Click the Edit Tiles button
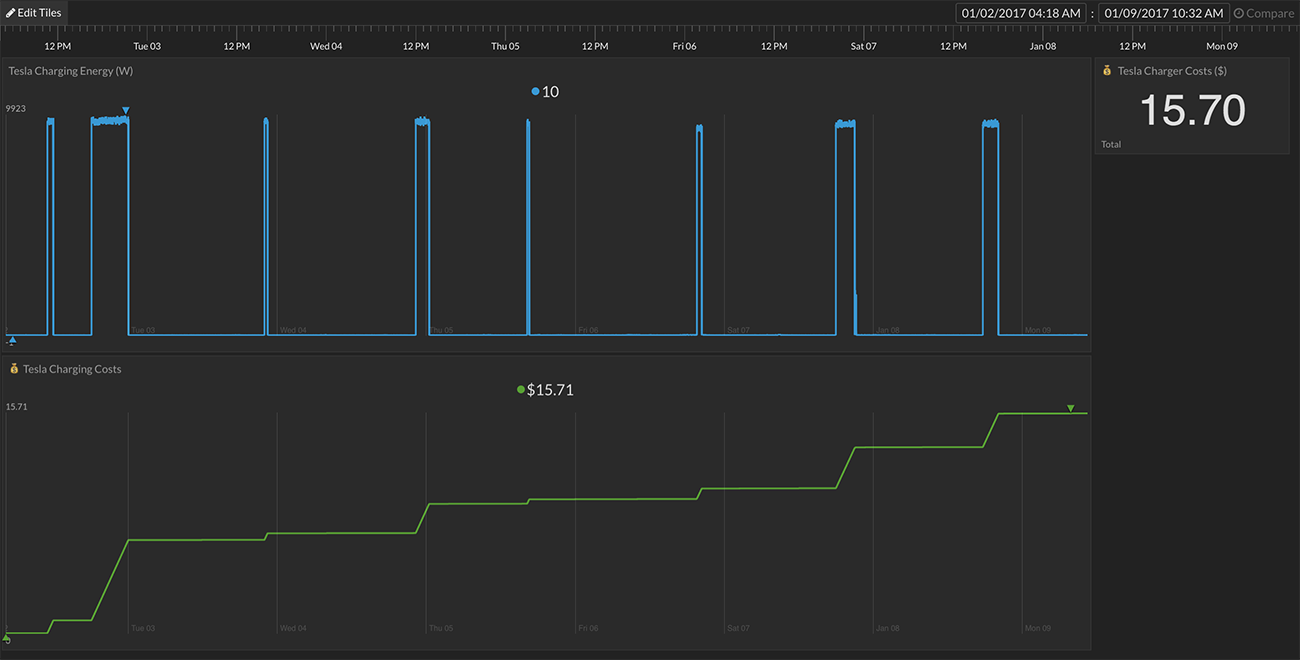This screenshot has height=660, width=1300. click(34, 13)
